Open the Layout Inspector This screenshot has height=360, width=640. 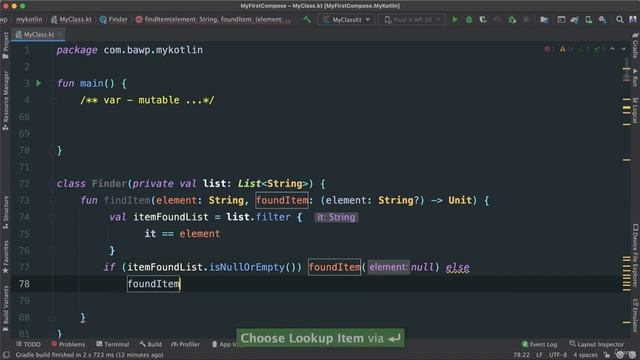point(596,344)
